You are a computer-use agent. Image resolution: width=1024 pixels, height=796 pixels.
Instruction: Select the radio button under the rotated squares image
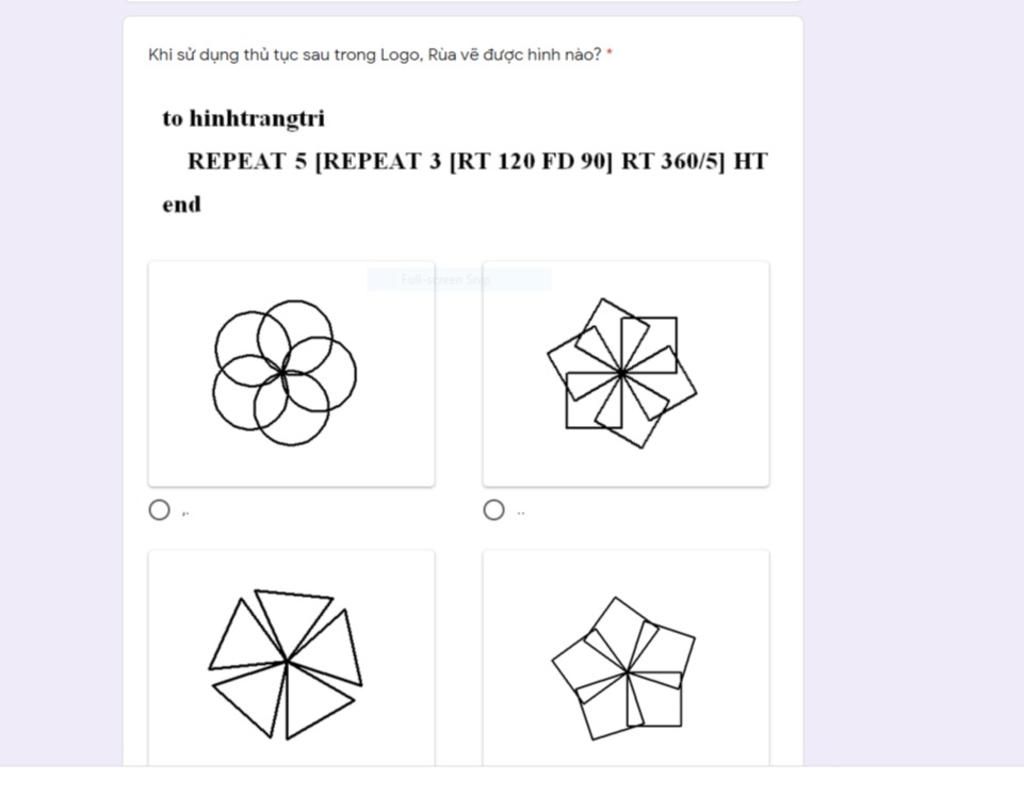coord(494,510)
